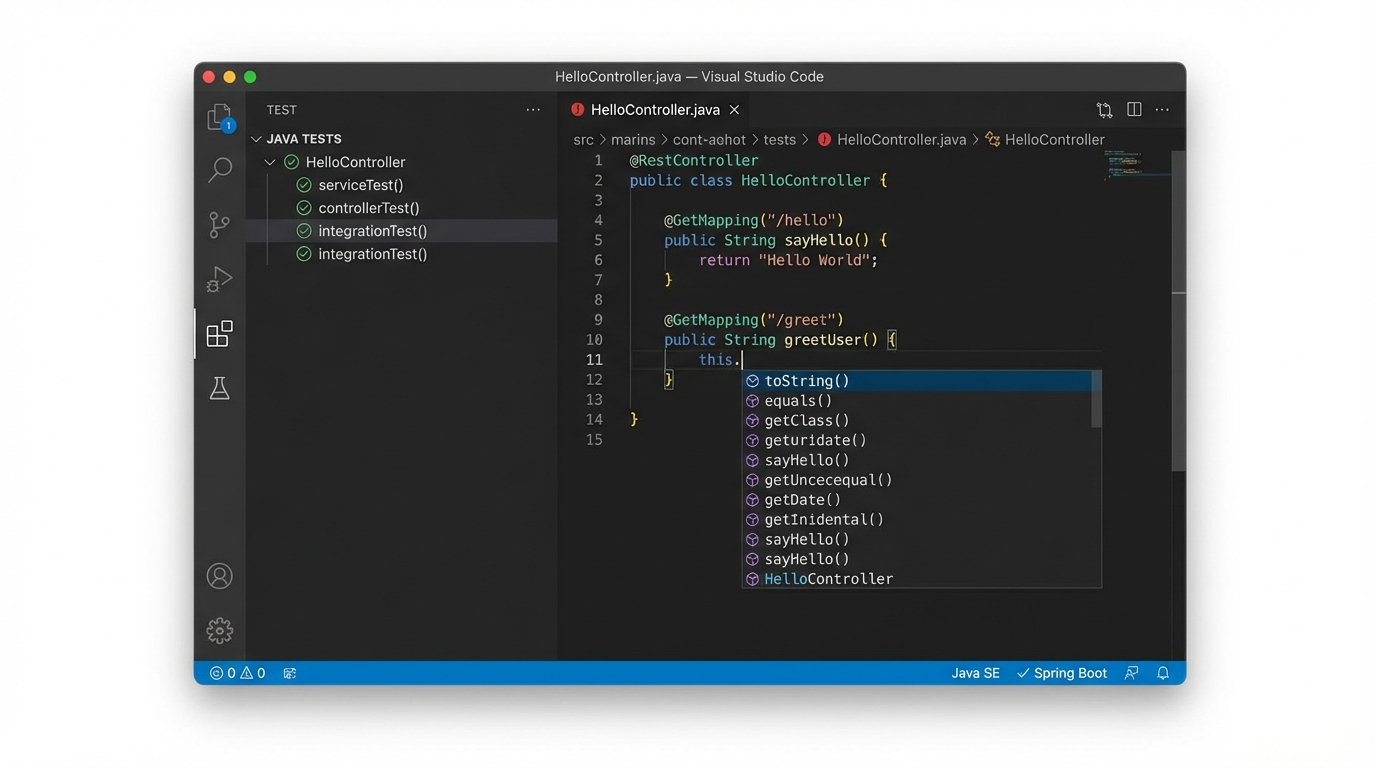1376x768 pixels.
Task: Open the notifications bell in status bar
Action: 1163,673
